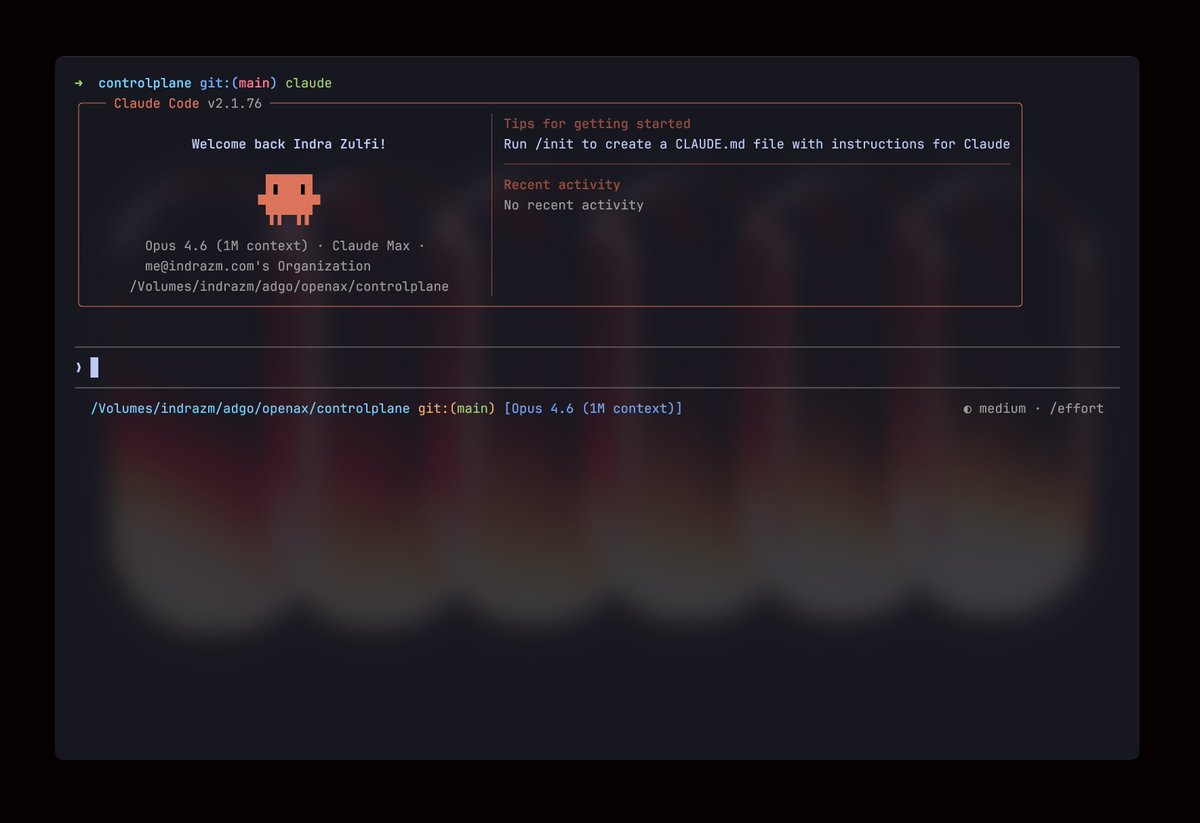1200x823 pixels.
Task: Click the 'medium · /effort' indicator text
Action: pyautogui.click(x=1041, y=409)
